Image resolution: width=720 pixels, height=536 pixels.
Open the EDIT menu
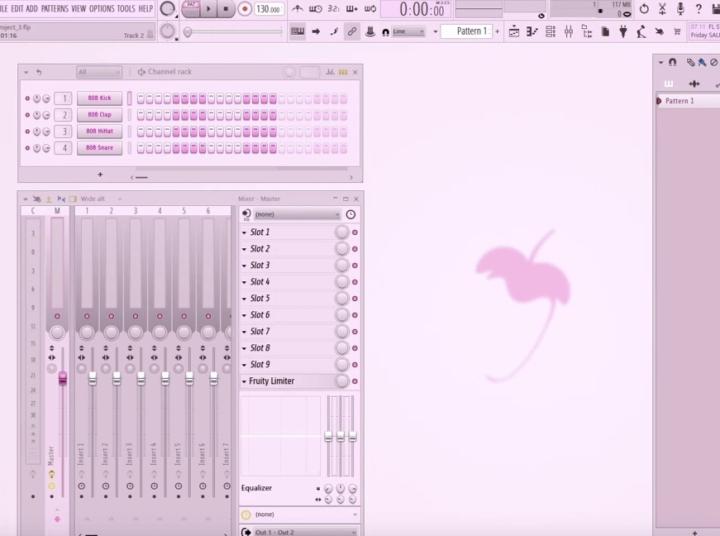pyautogui.click(x=17, y=9)
